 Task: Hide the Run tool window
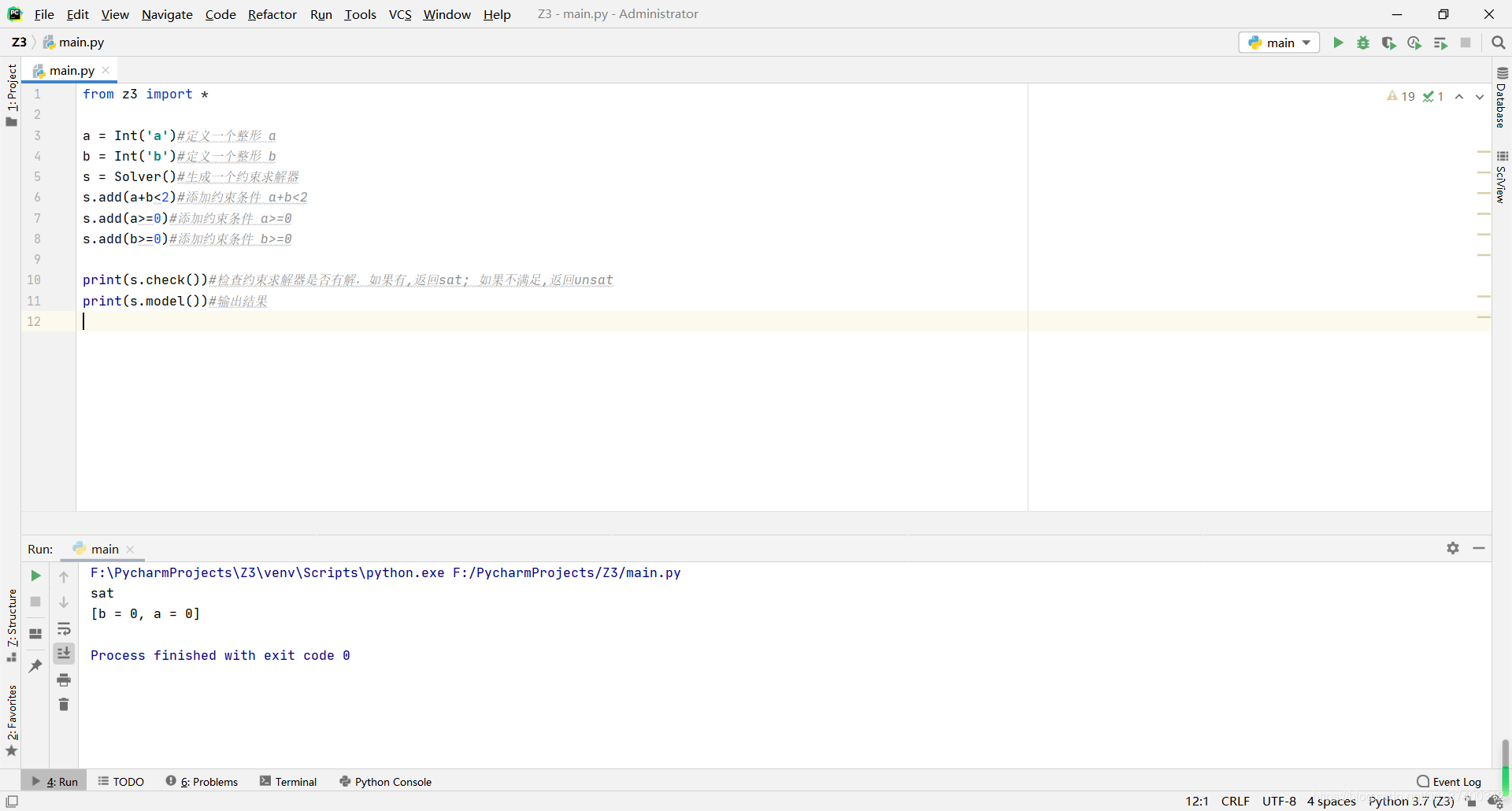[x=1479, y=548]
